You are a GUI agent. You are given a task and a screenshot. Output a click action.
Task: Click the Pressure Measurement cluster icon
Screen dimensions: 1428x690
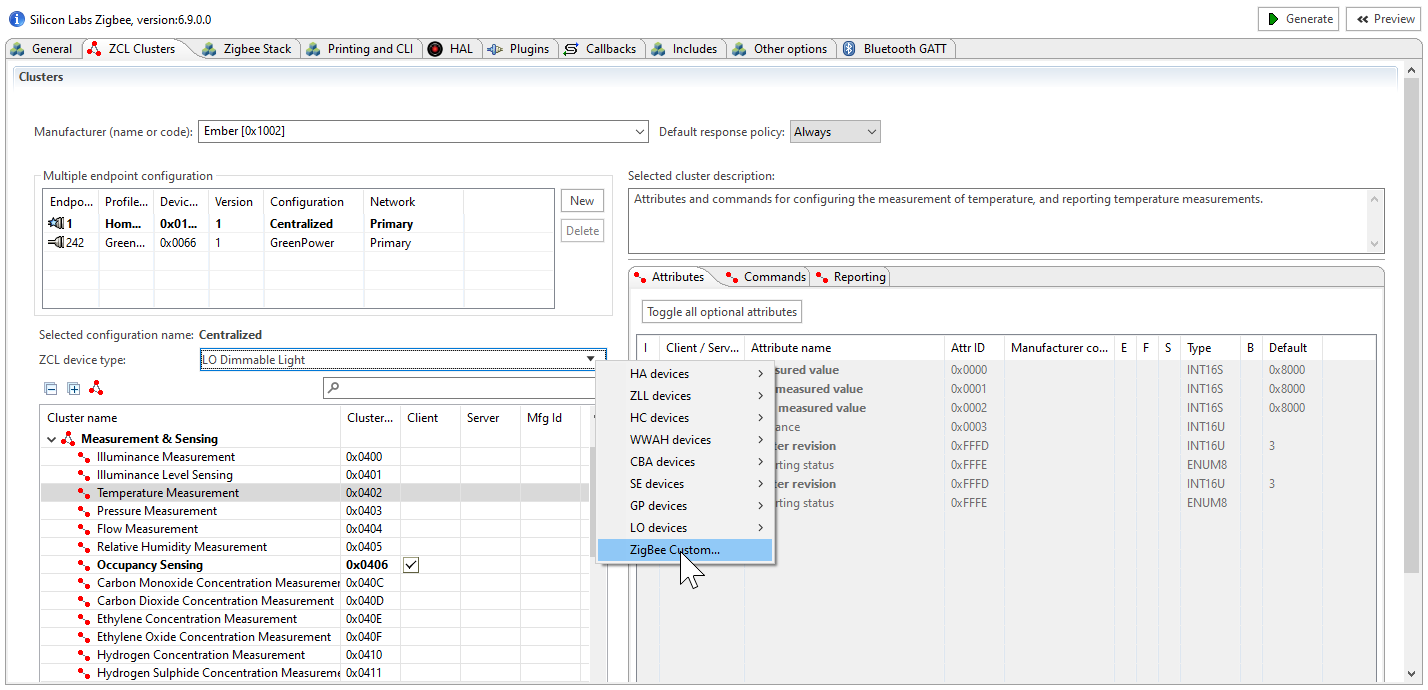tap(86, 511)
